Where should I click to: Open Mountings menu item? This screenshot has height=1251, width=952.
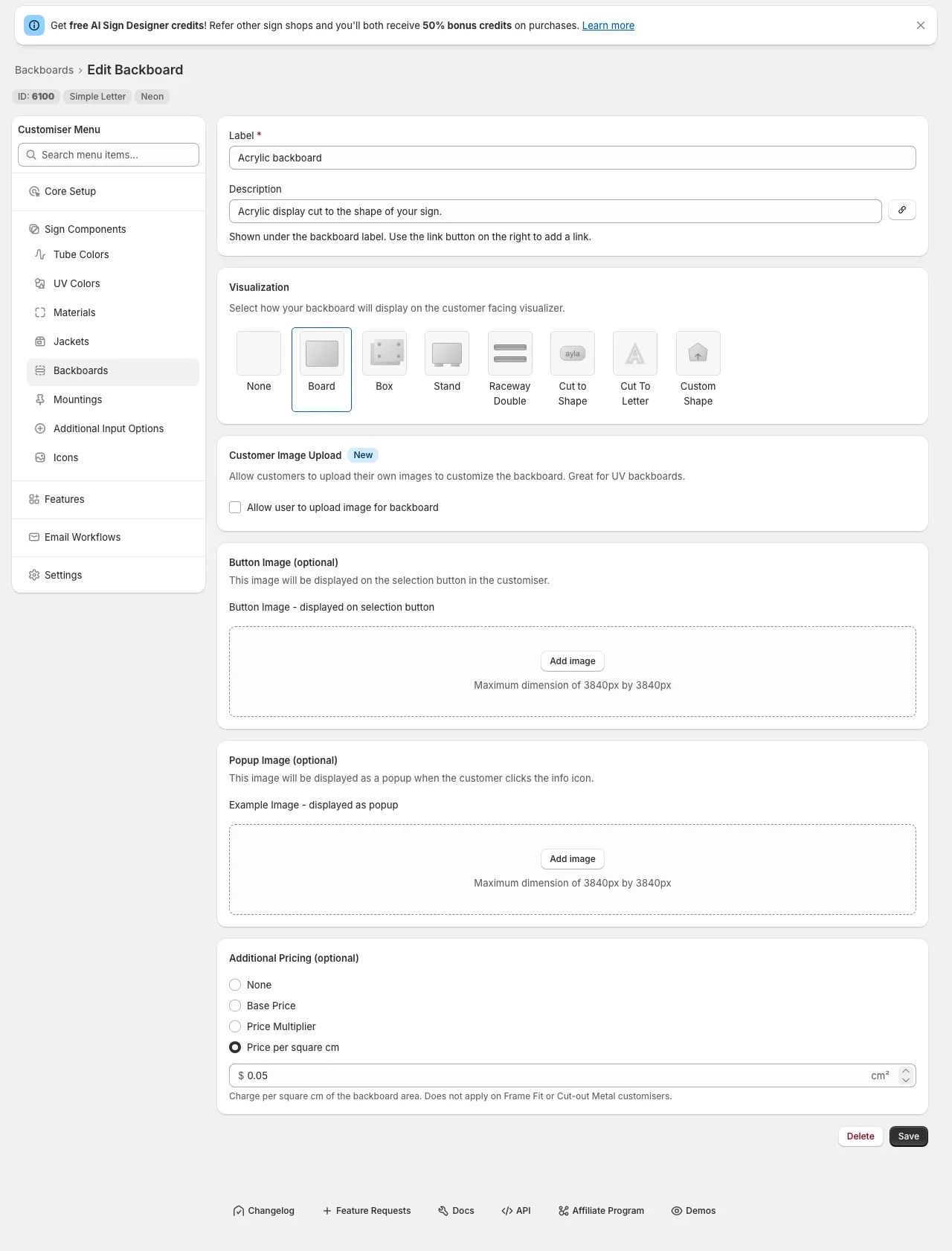(113, 399)
